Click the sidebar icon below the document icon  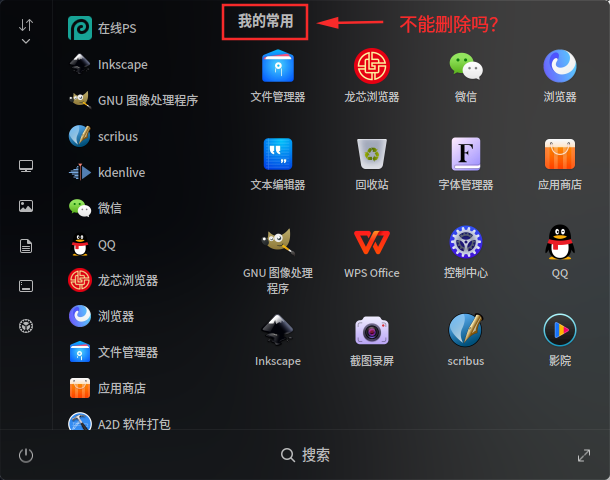click(x=26, y=286)
